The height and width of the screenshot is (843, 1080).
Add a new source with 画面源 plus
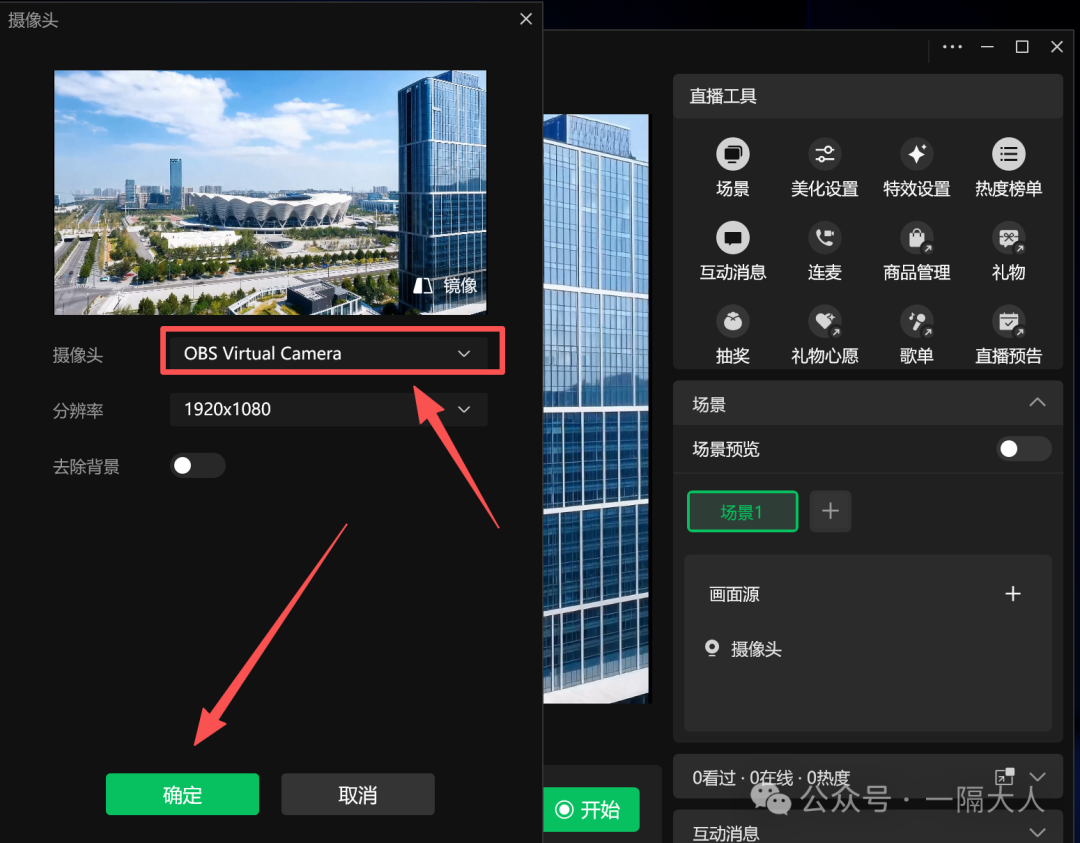(1012, 594)
